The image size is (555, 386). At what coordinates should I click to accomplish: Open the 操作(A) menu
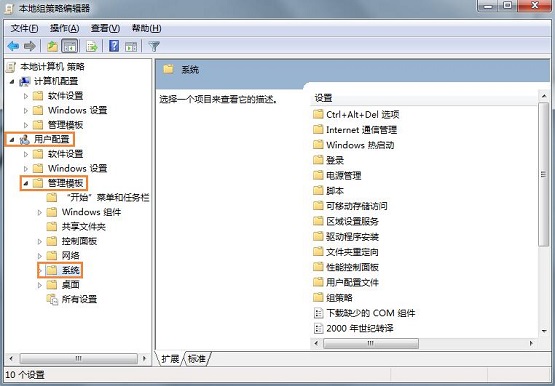64,28
